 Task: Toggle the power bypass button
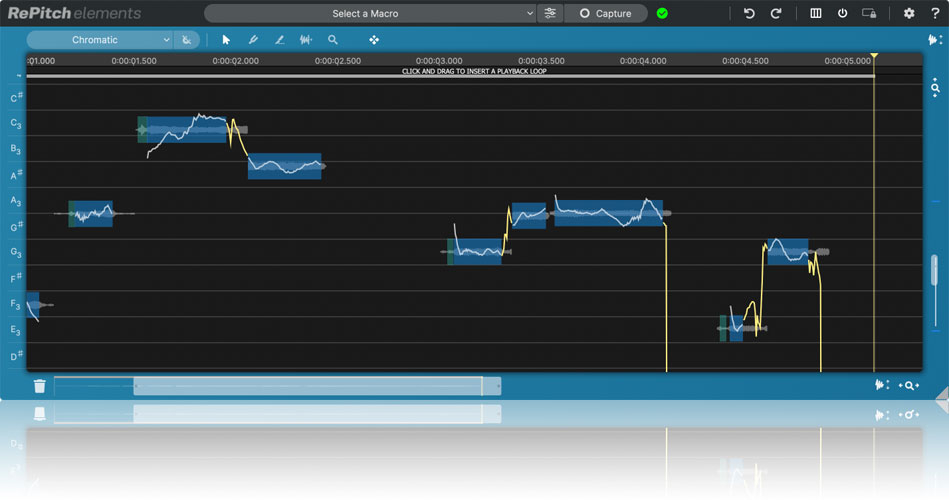point(842,13)
